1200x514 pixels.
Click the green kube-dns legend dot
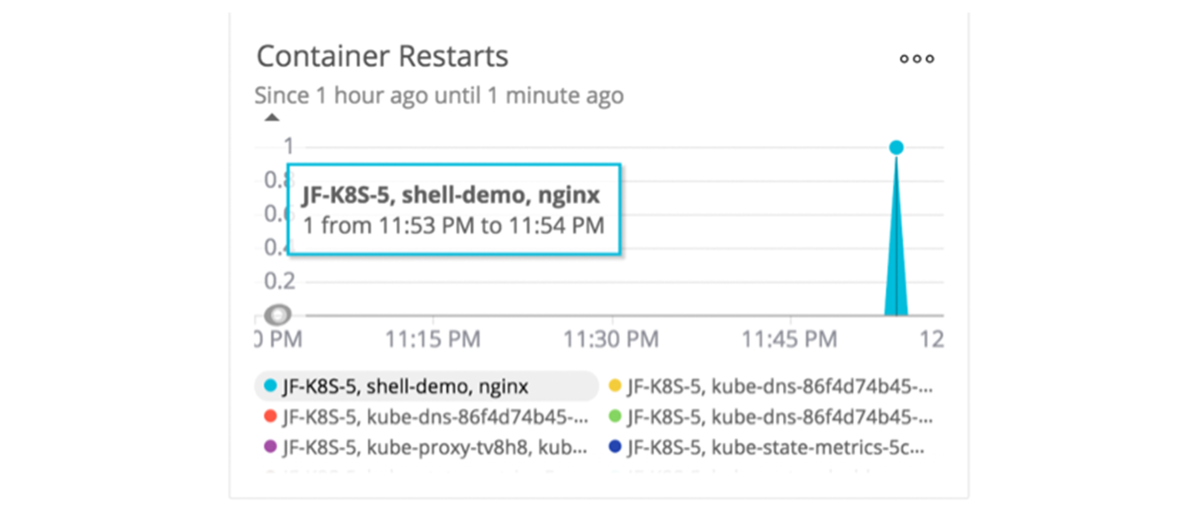point(615,416)
